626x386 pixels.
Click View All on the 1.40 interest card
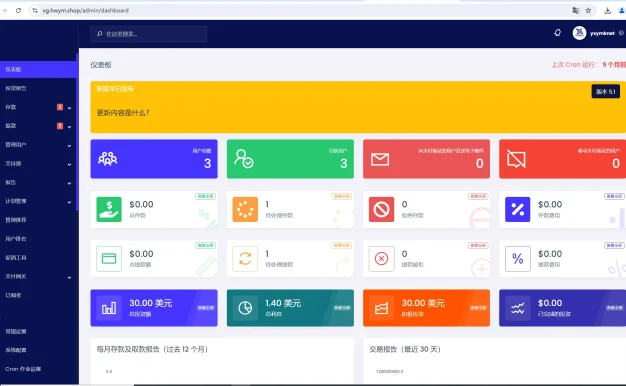[x=342, y=308]
